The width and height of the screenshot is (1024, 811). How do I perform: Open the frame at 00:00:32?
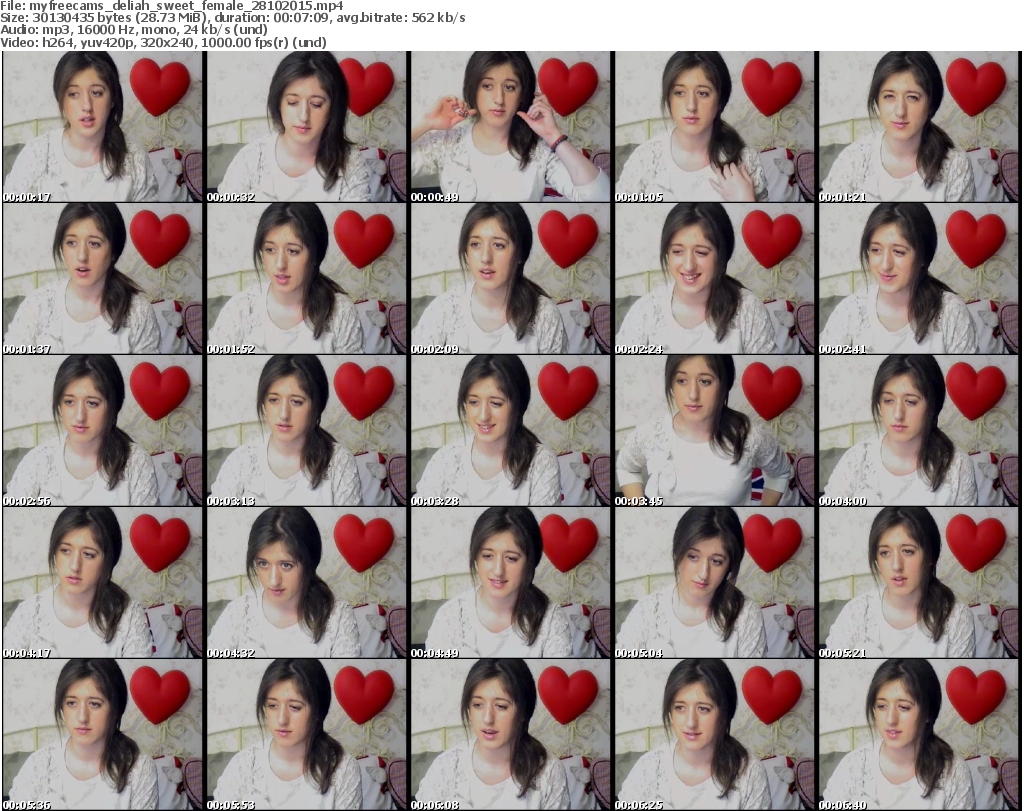pyautogui.click(x=307, y=127)
